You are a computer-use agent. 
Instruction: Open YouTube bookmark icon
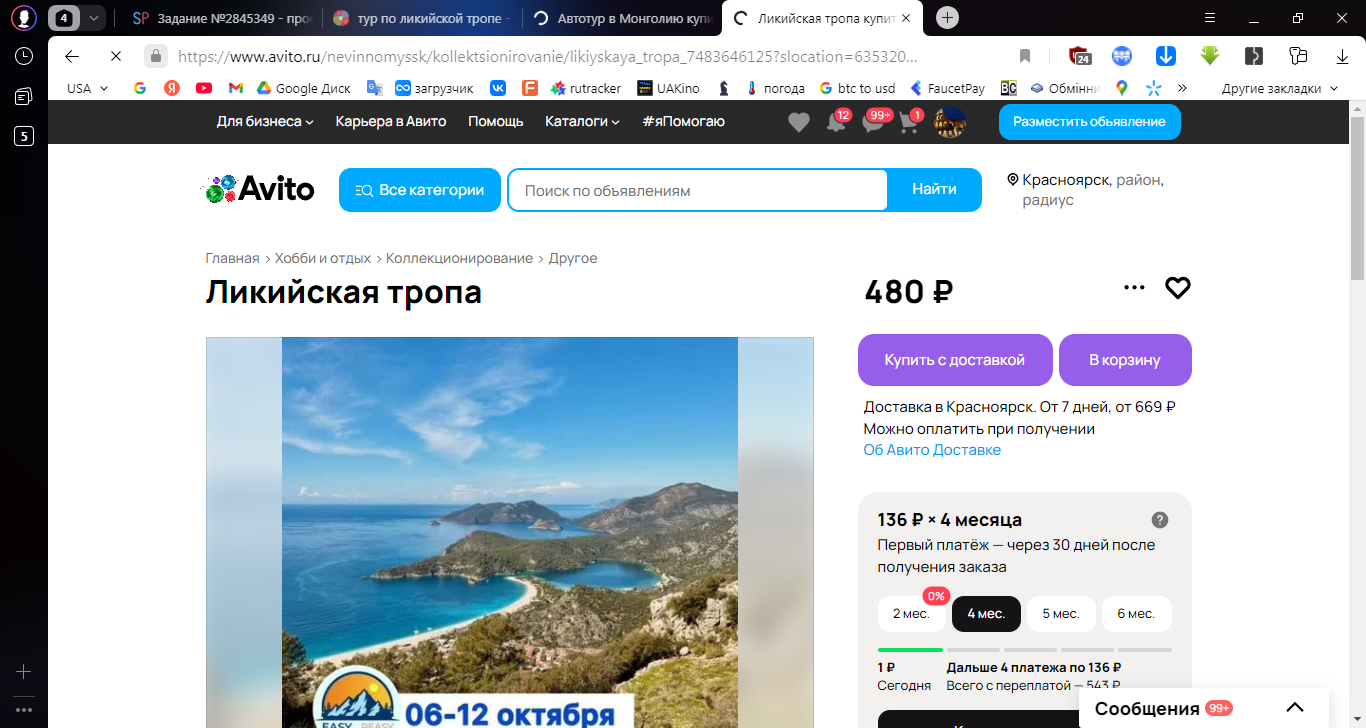(204, 88)
